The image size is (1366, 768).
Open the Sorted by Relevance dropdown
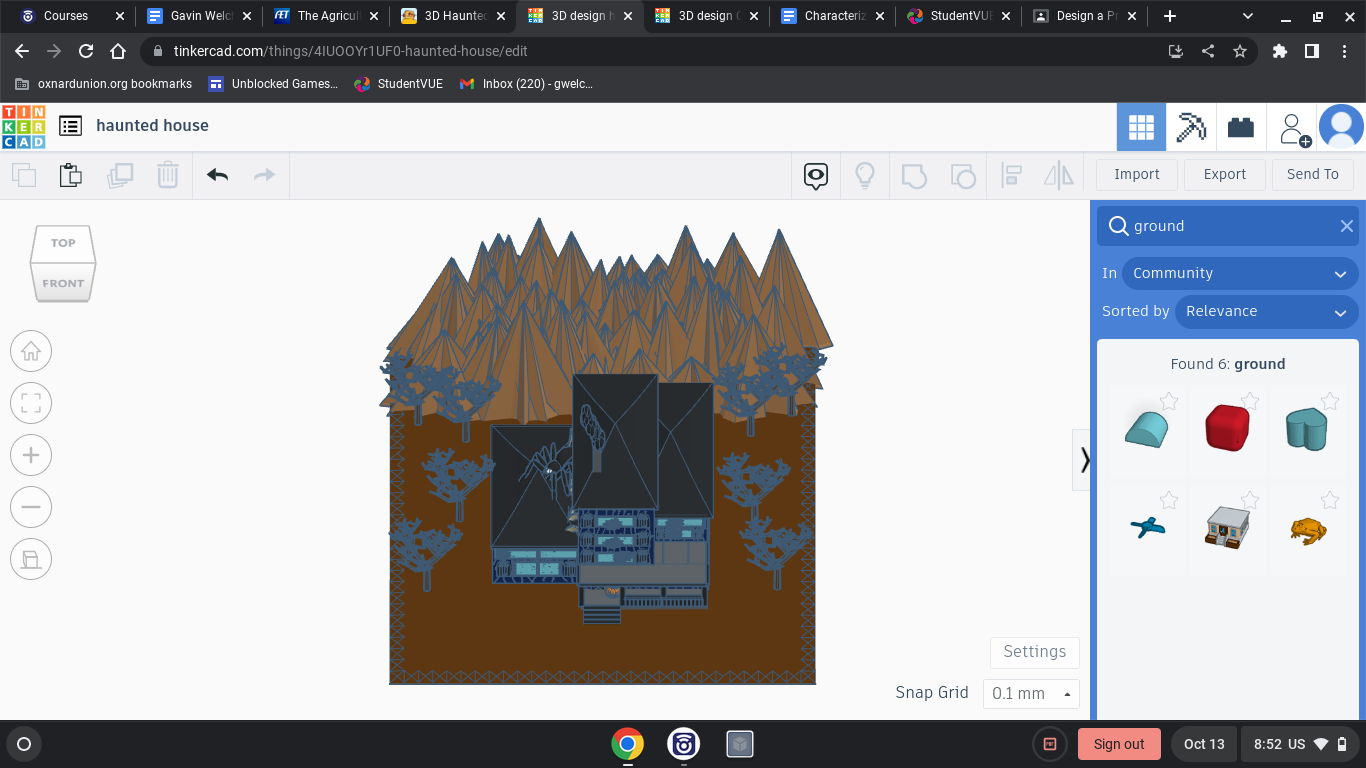pos(1266,311)
